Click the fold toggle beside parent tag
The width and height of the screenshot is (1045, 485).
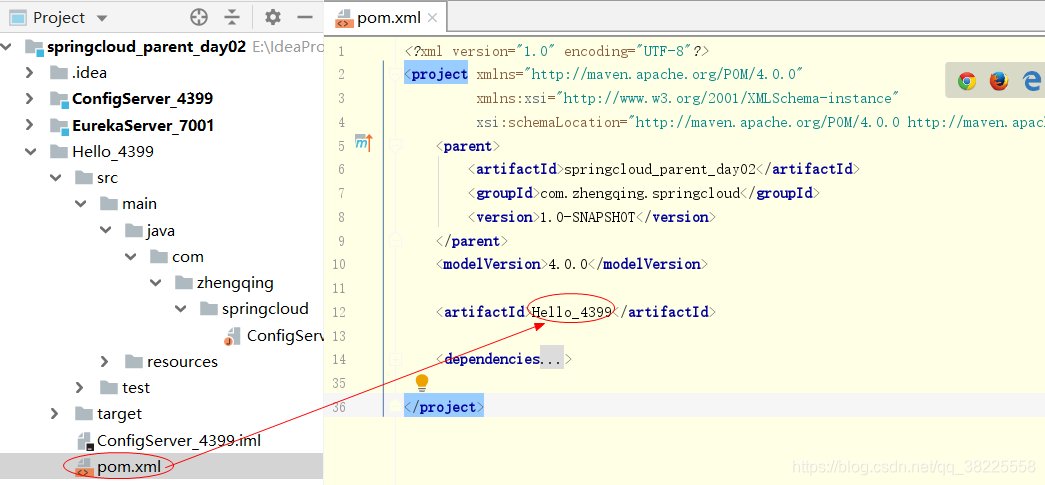395,145
